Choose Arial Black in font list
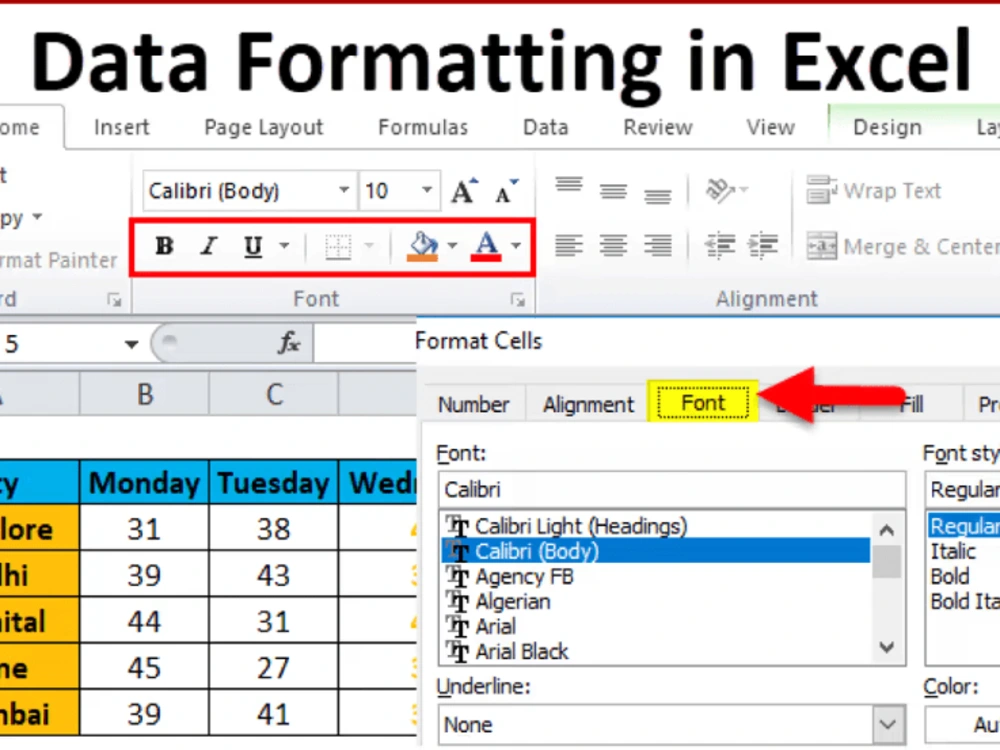Screen dimensions: 1000x750 (656, 651)
